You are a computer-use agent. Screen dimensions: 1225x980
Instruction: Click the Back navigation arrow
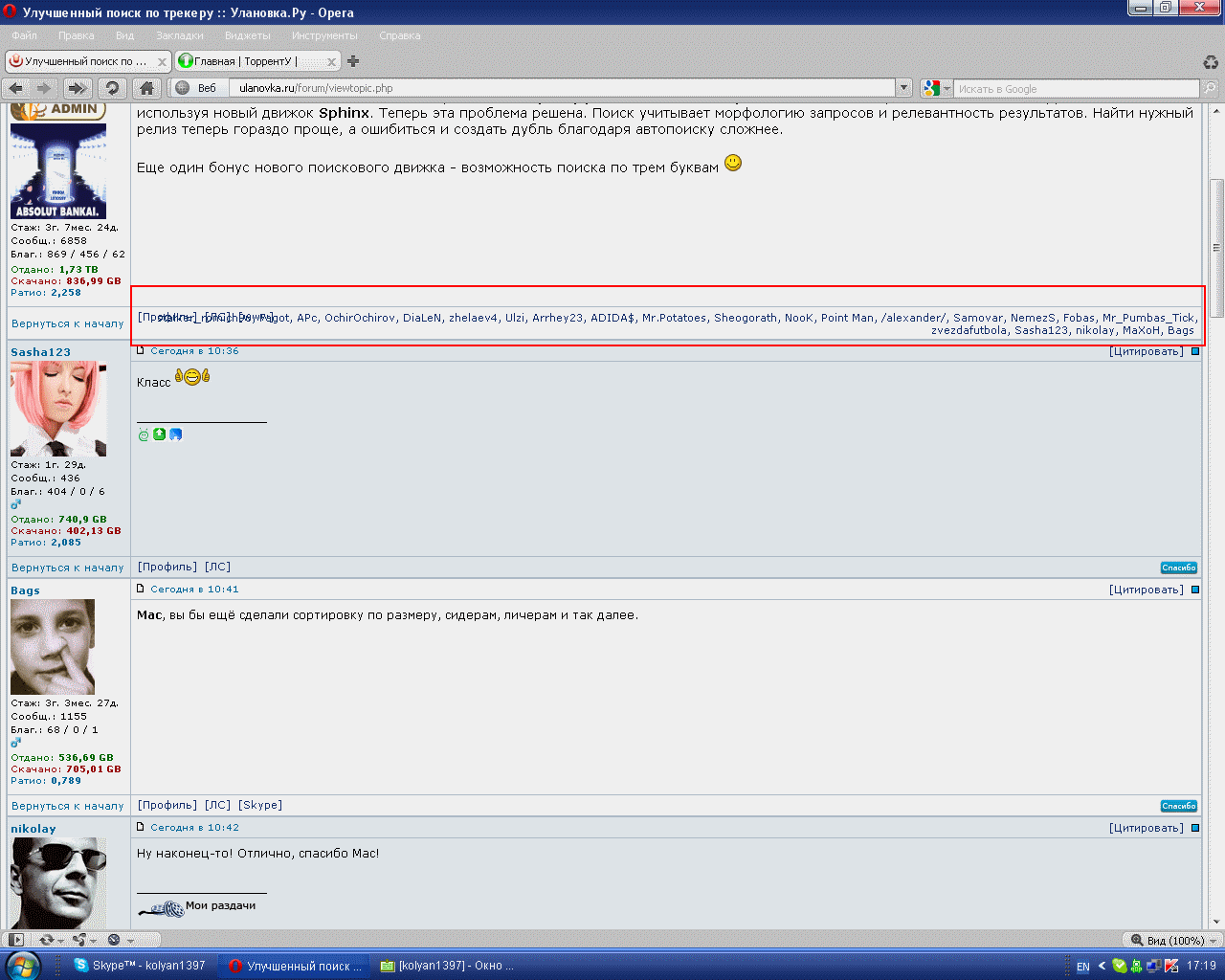click(x=15, y=88)
